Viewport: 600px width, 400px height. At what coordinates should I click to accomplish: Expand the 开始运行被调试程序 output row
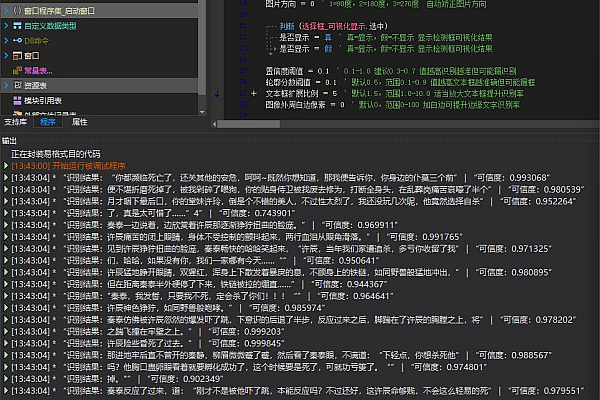[6, 166]
